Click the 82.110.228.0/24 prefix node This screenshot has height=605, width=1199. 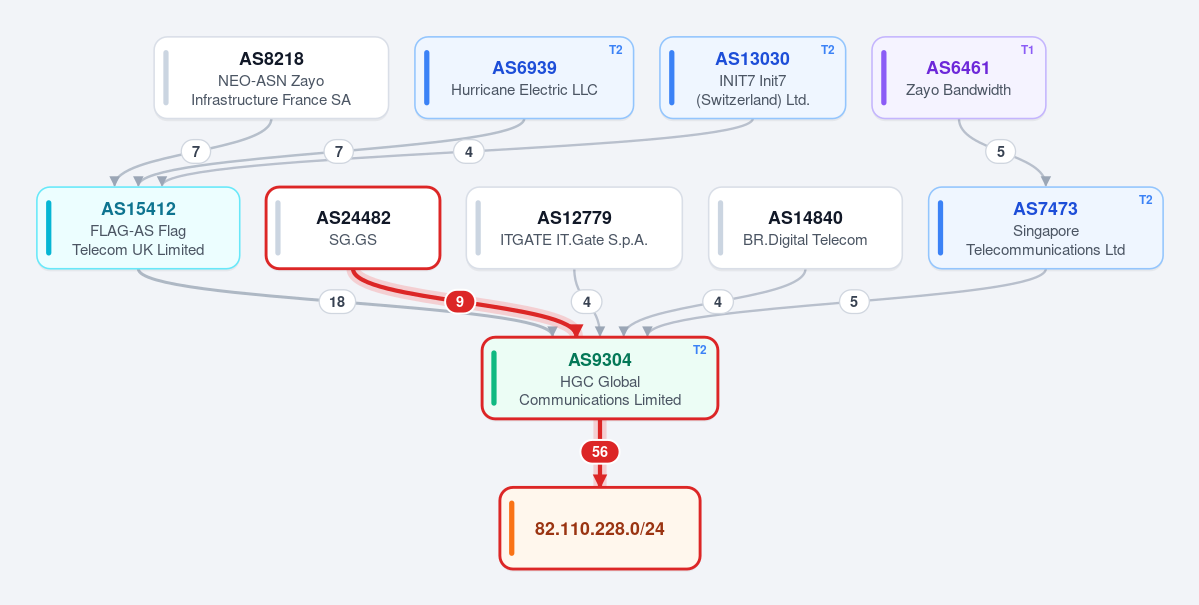pyautogui.click(x=600, y=528)
